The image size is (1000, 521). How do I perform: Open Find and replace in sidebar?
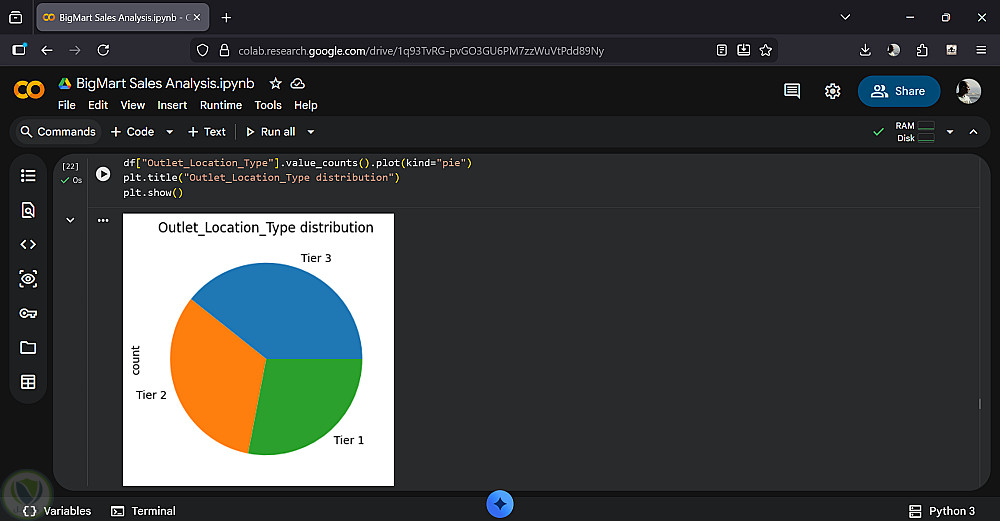pyautogui.click(x=28, y=210)
